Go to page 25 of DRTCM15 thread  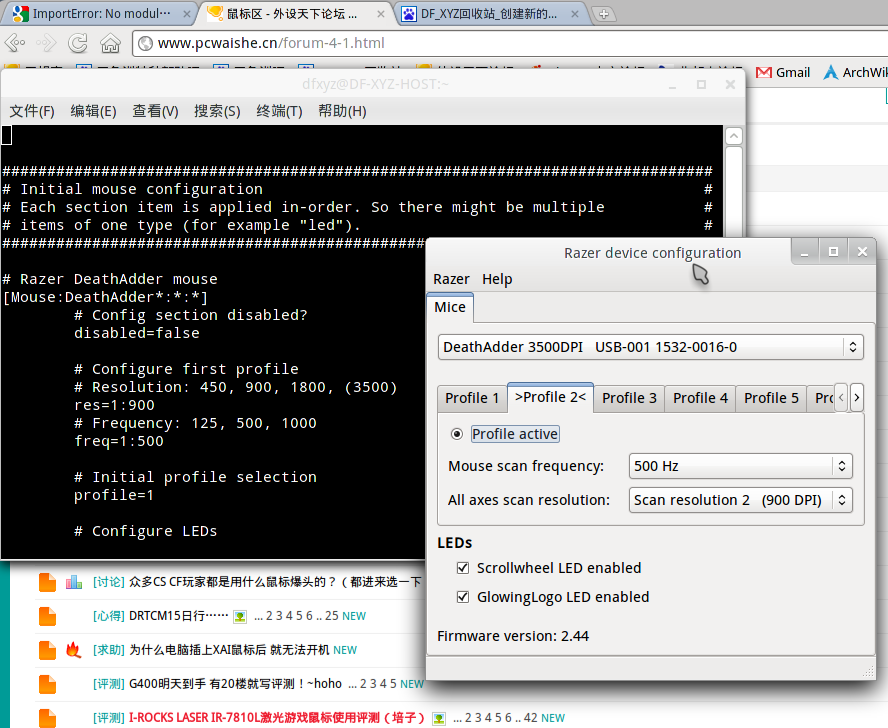332,616
